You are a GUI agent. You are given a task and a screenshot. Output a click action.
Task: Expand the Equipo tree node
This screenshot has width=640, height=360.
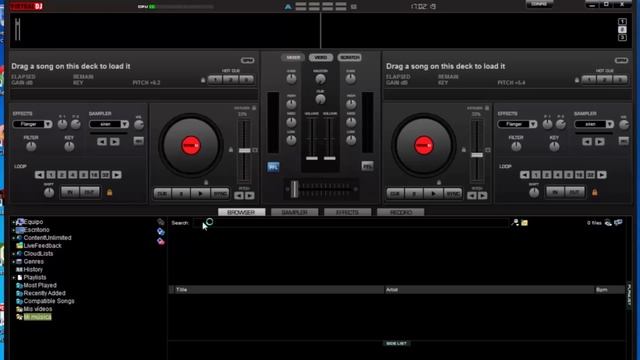point(13,222)
